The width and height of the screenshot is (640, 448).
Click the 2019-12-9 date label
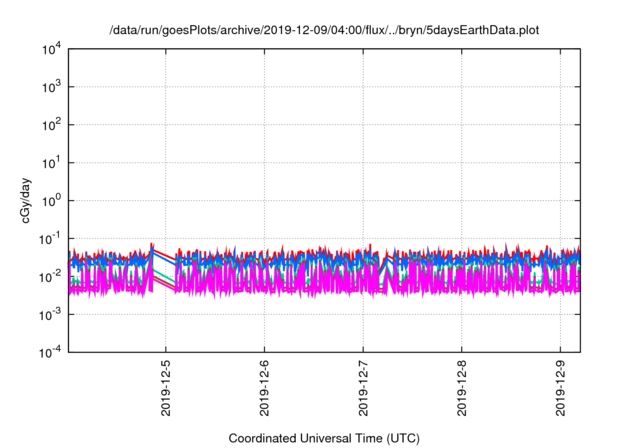(x=560, y=388)
